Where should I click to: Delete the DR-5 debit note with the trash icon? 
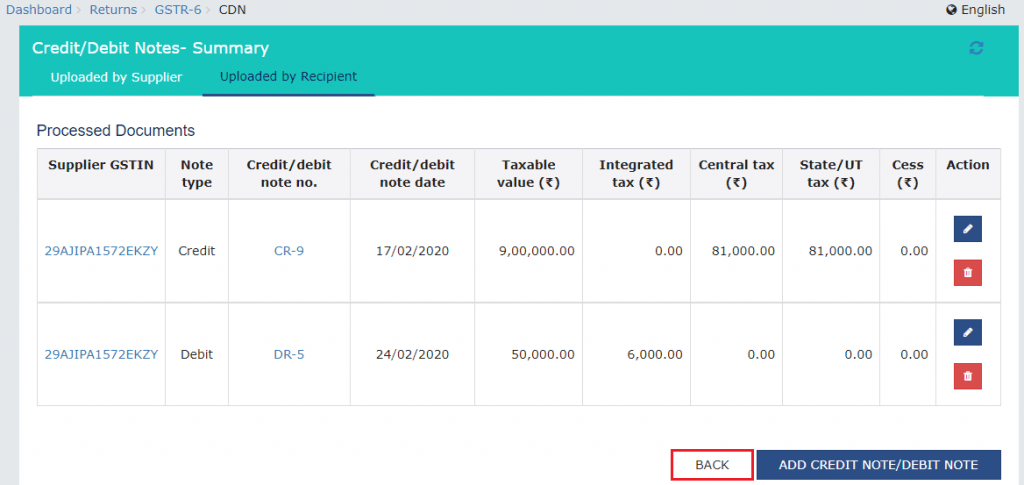click(968, 376)
